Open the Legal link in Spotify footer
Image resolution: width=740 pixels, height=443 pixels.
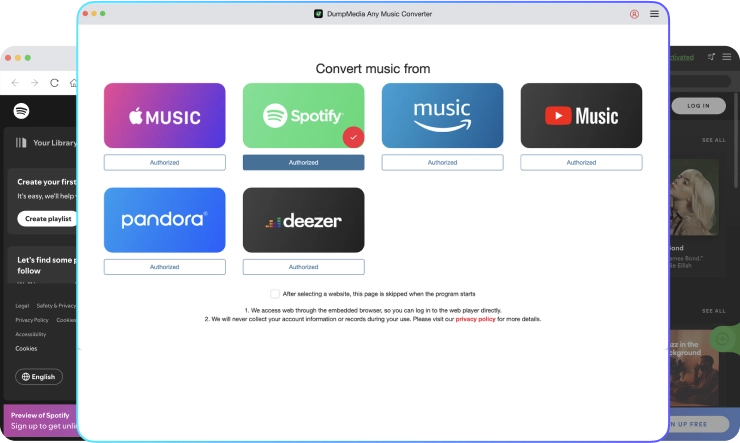point(22,306)
